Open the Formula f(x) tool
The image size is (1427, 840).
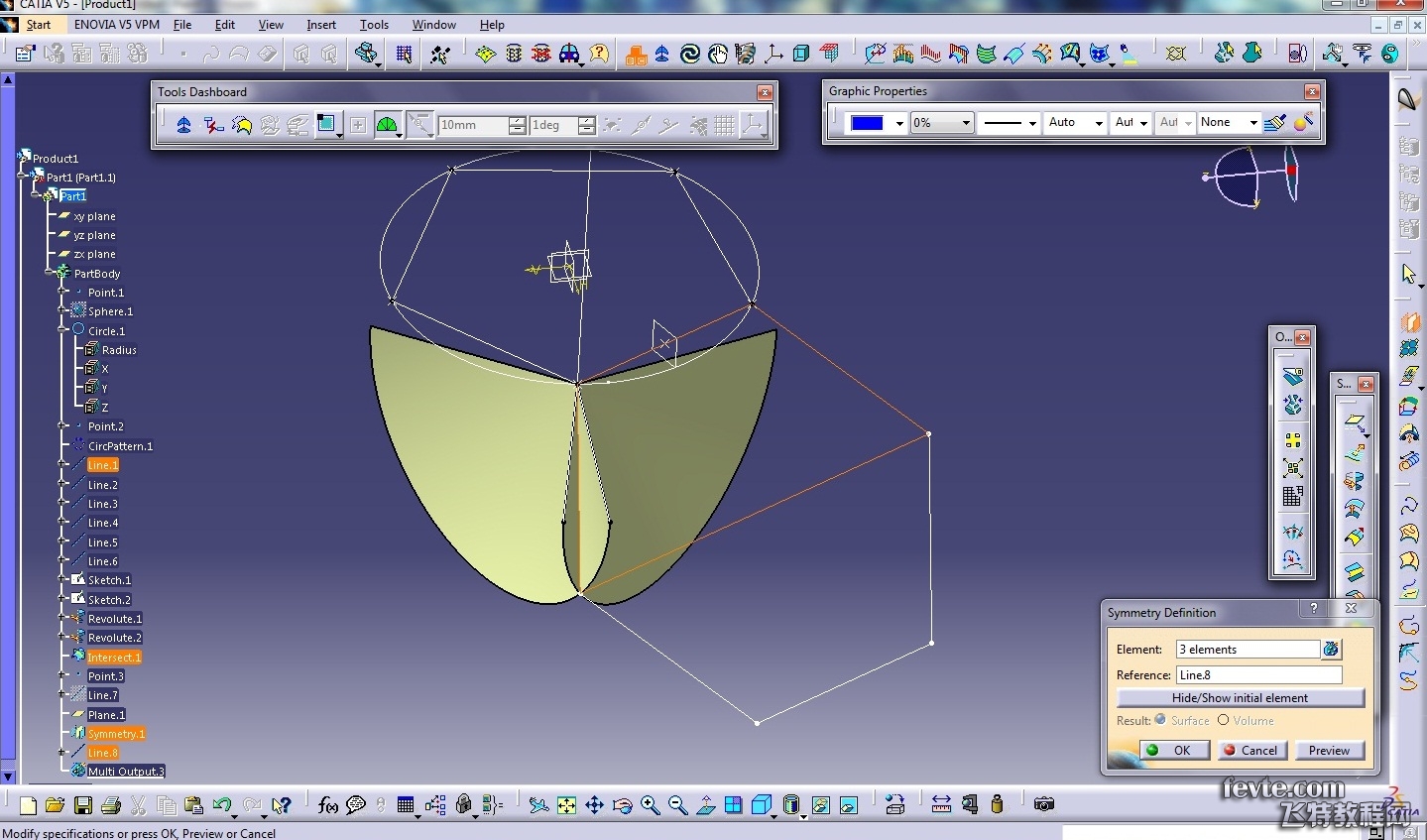click(x=328, y=805)
